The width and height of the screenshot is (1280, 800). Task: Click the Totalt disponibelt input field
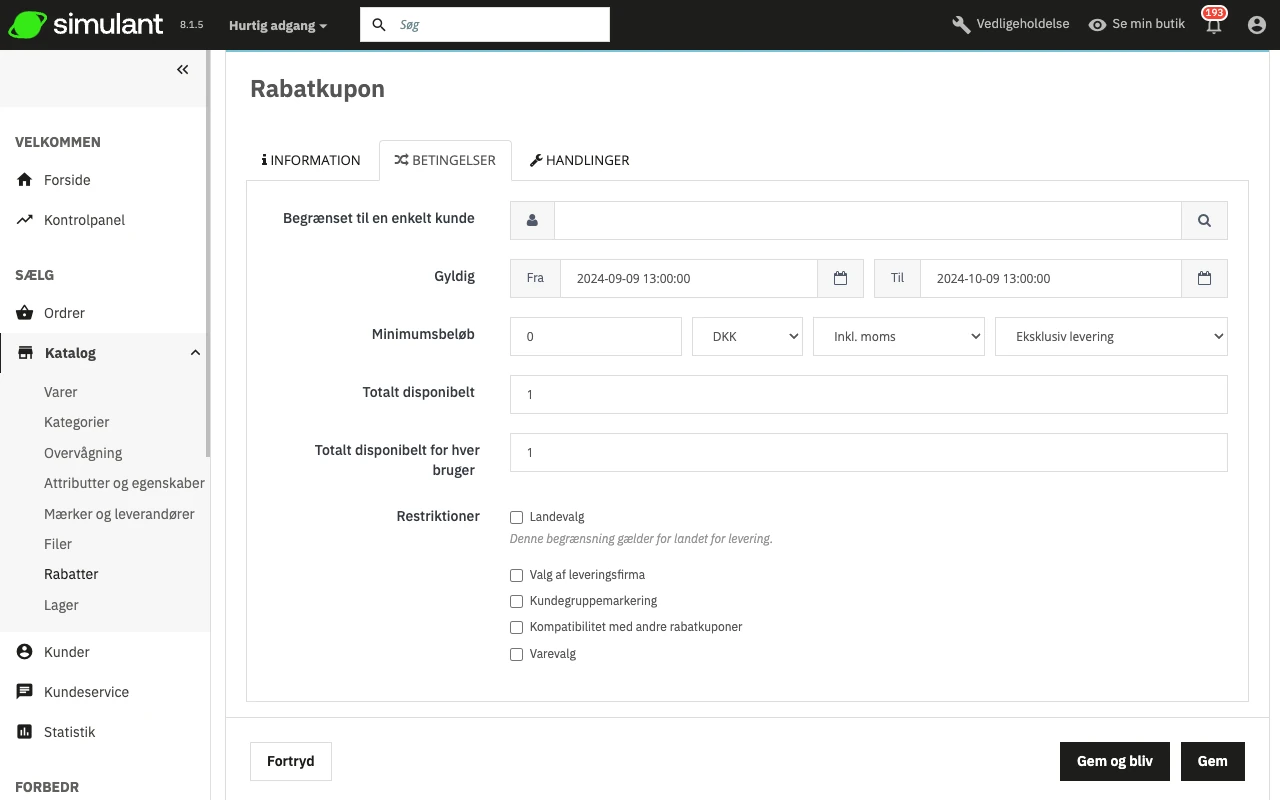click(868, 395)
